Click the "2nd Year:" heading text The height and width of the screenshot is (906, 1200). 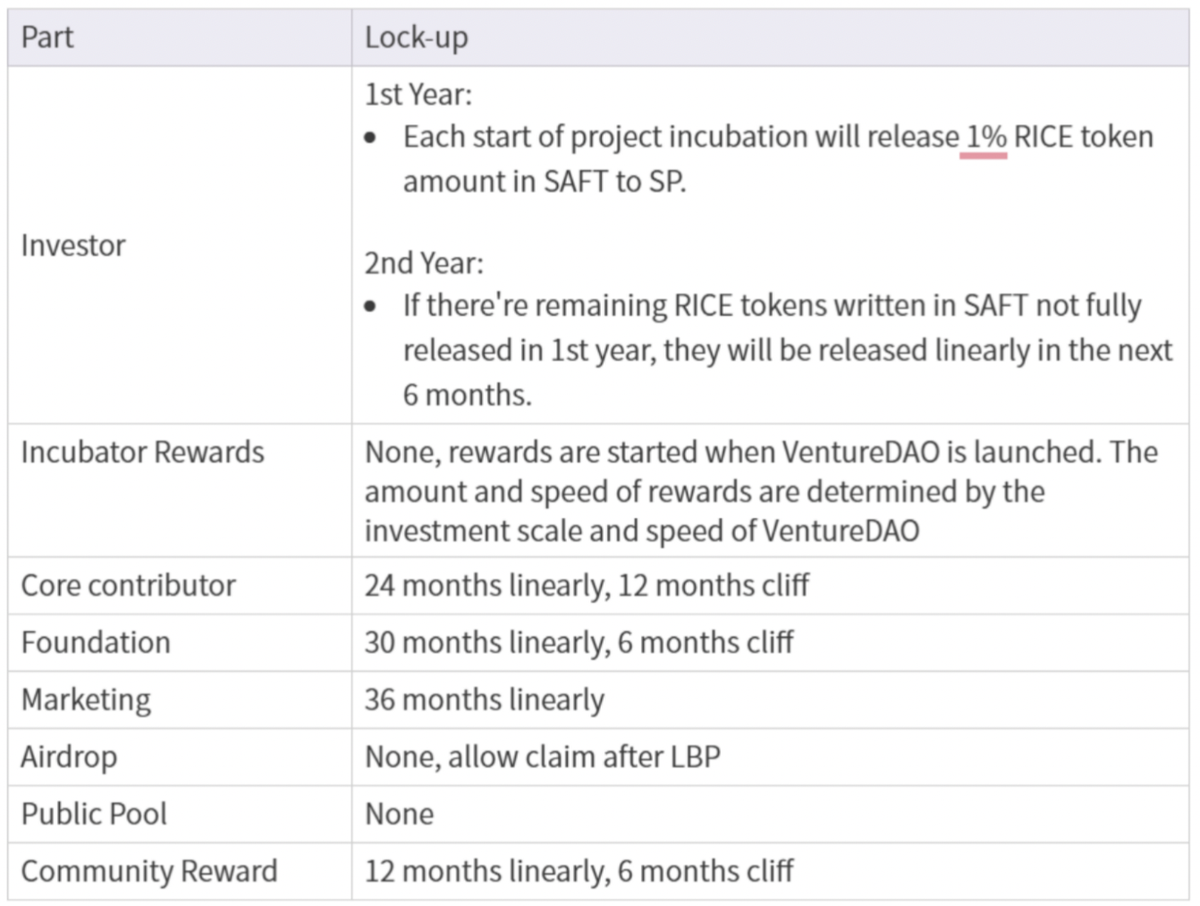click(423, 264)
